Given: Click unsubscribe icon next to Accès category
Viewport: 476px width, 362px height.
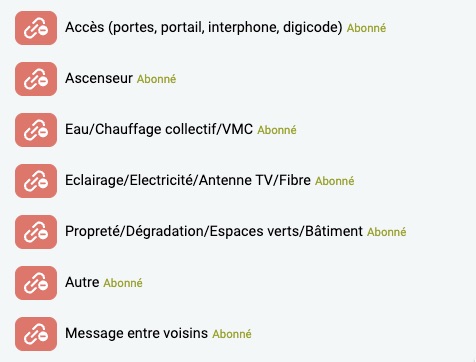Looking at the screenshot, I should 36,28.
